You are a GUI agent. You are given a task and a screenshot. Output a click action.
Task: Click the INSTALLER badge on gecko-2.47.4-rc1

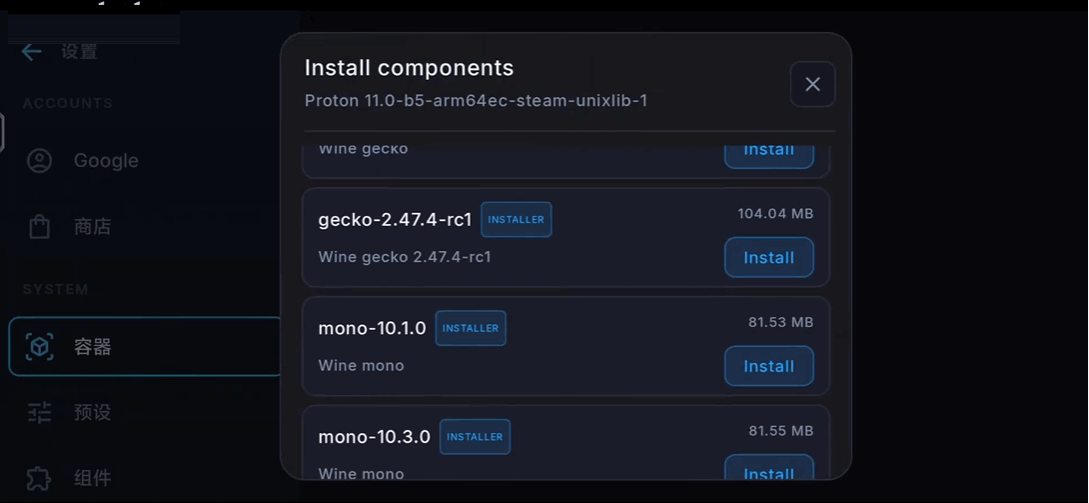[516, 220]
